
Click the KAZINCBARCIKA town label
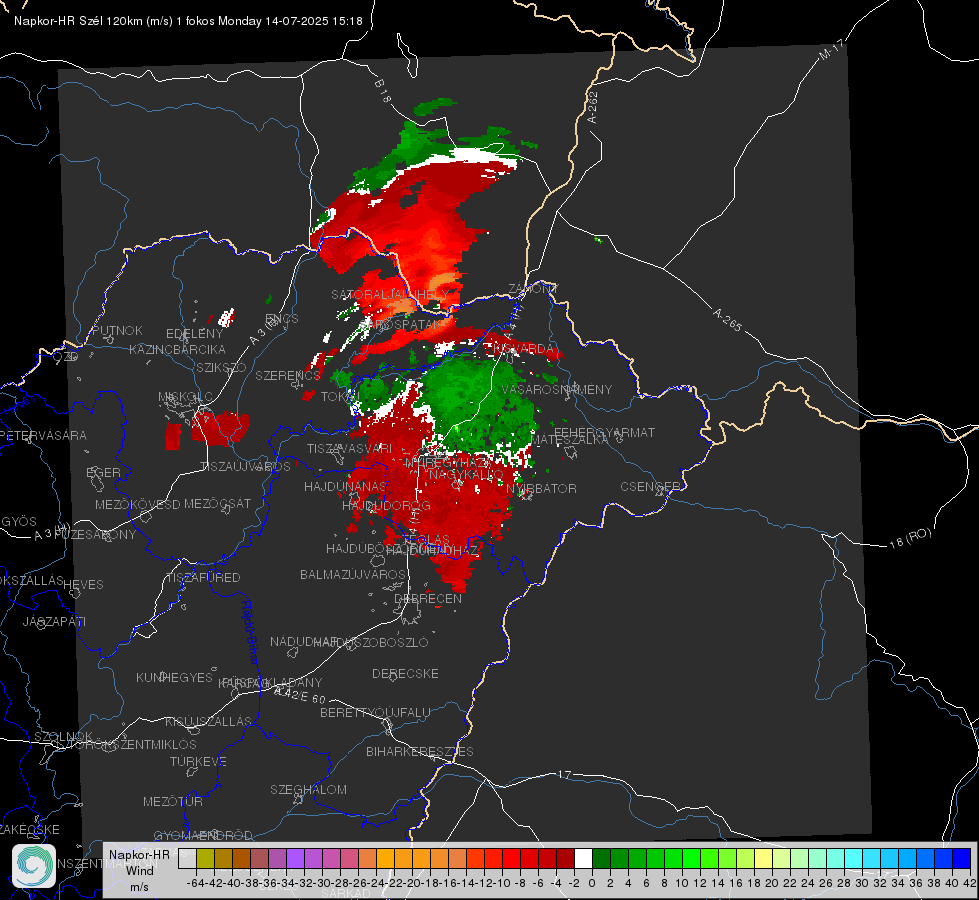(x=177, y=349)
